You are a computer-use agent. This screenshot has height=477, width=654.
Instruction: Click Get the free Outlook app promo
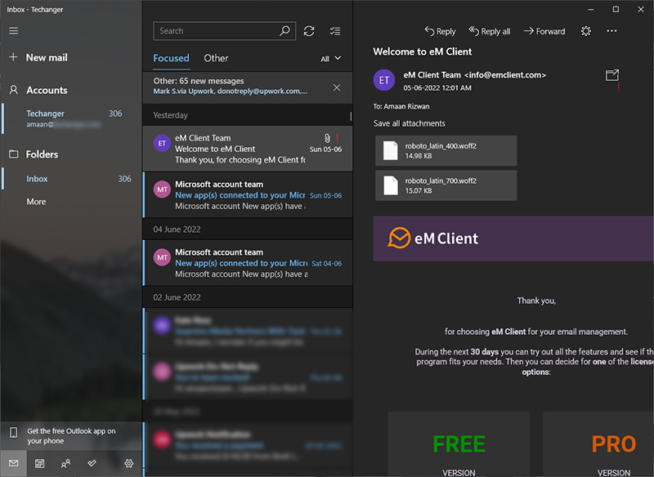coord(71,436)
